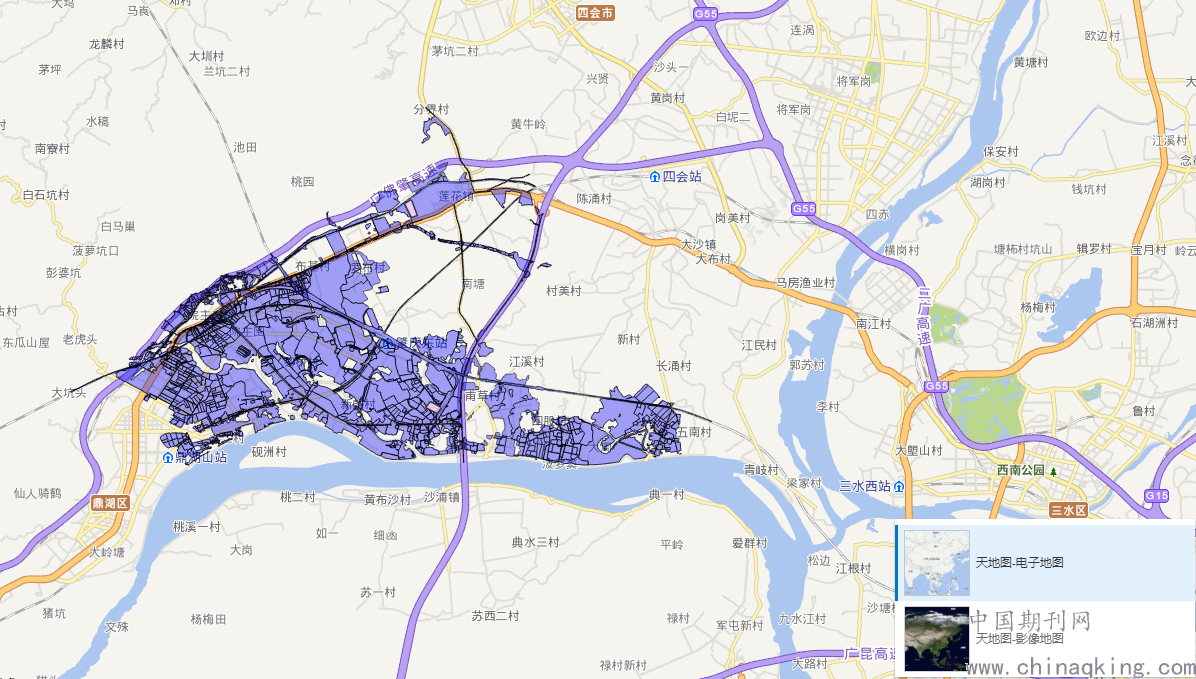Click the 沙浦镇 town label
This screenshot has height=679, width=1196.
(442, 497)
